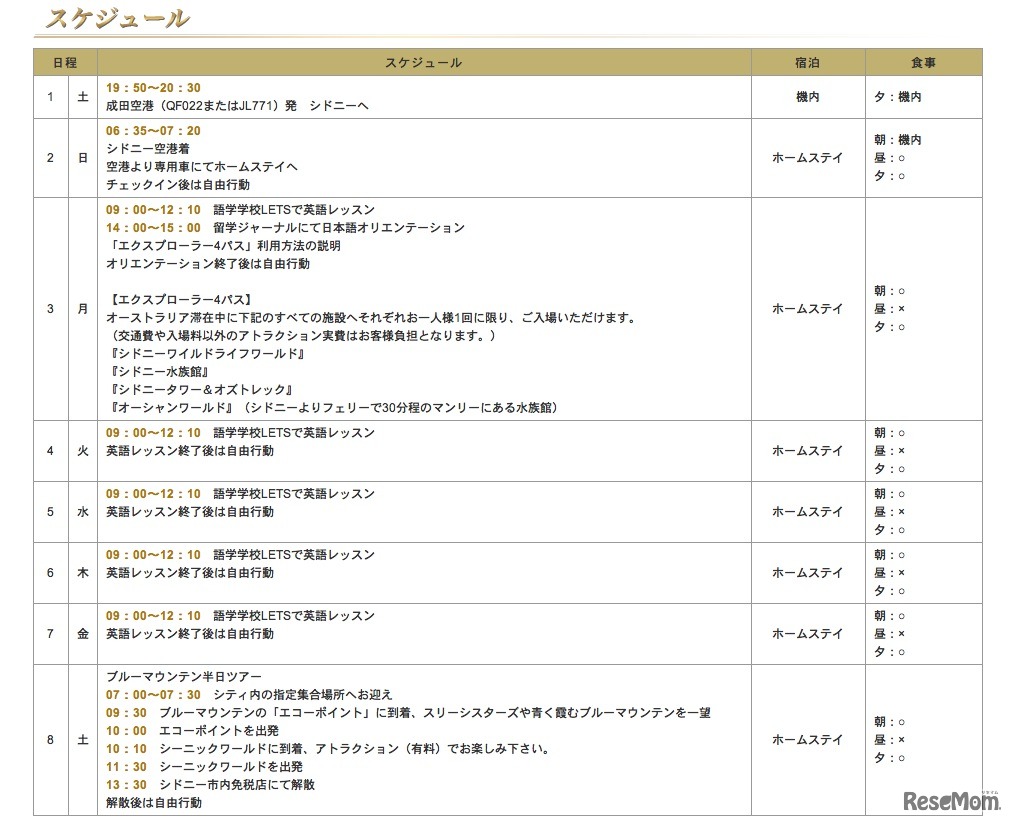This screenshot has width=1014, height=824.
Task: Select the 食事 column header
Action: pos(922,62)
